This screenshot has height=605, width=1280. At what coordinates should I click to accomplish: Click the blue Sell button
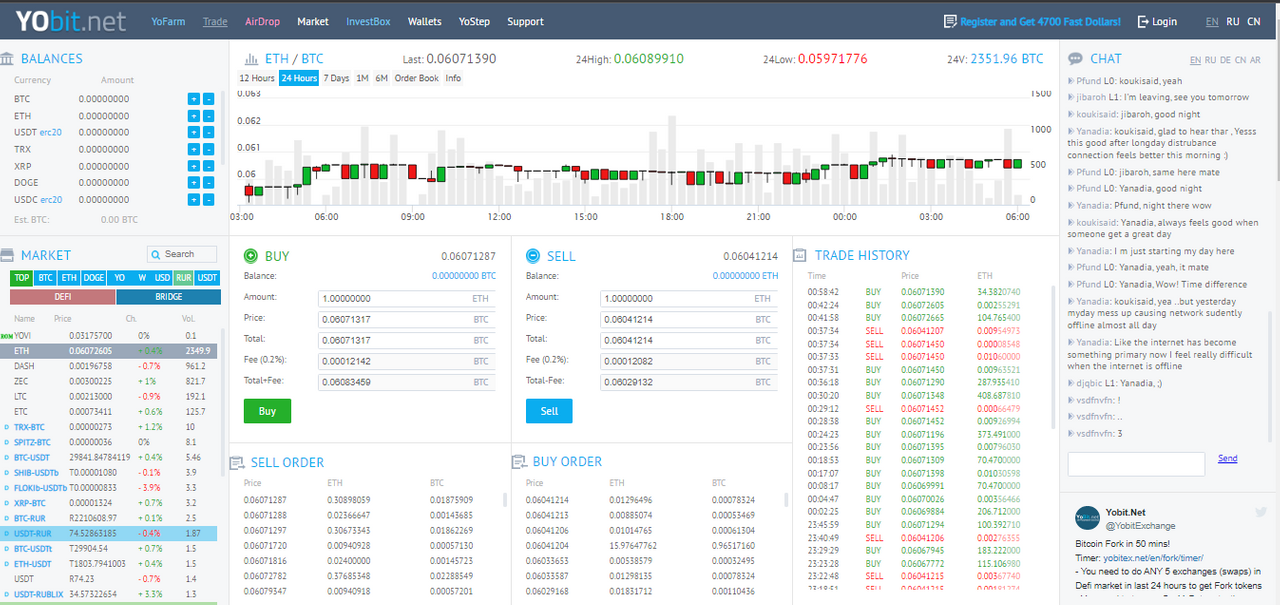pyautogui.click(x=549, y=411)
